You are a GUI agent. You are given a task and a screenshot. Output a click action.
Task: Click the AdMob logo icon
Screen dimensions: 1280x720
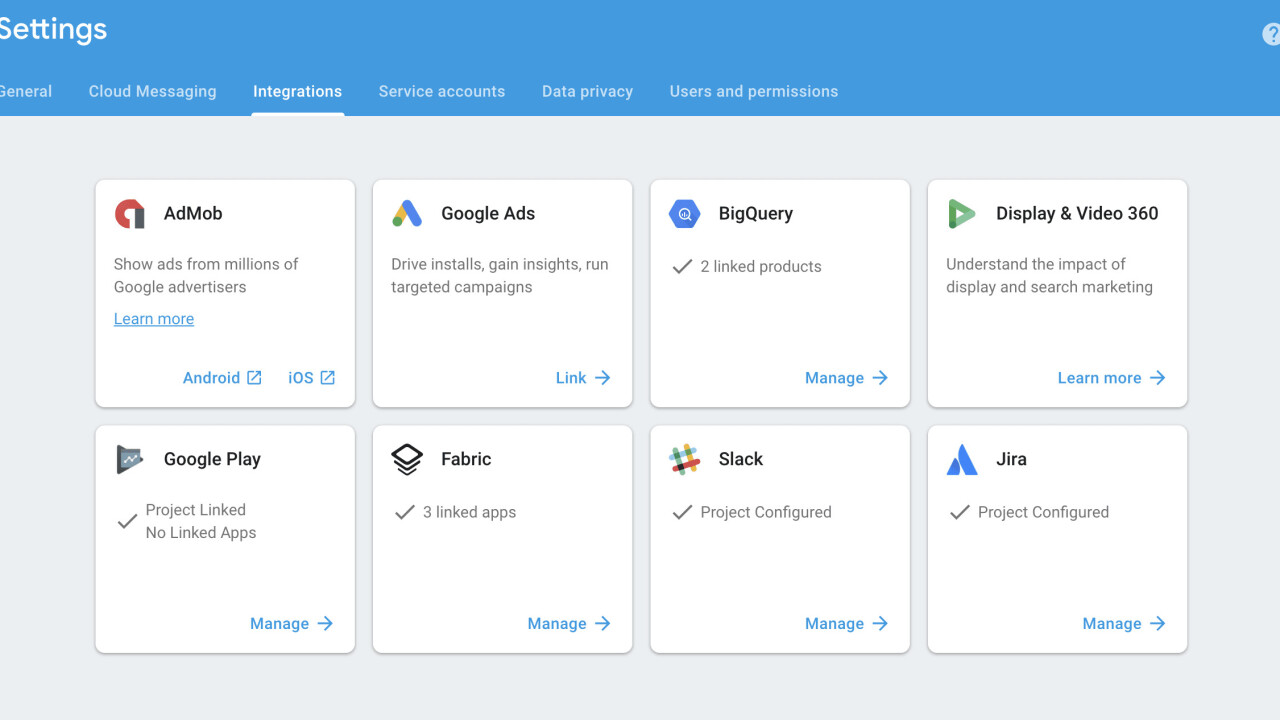point(130,214)
